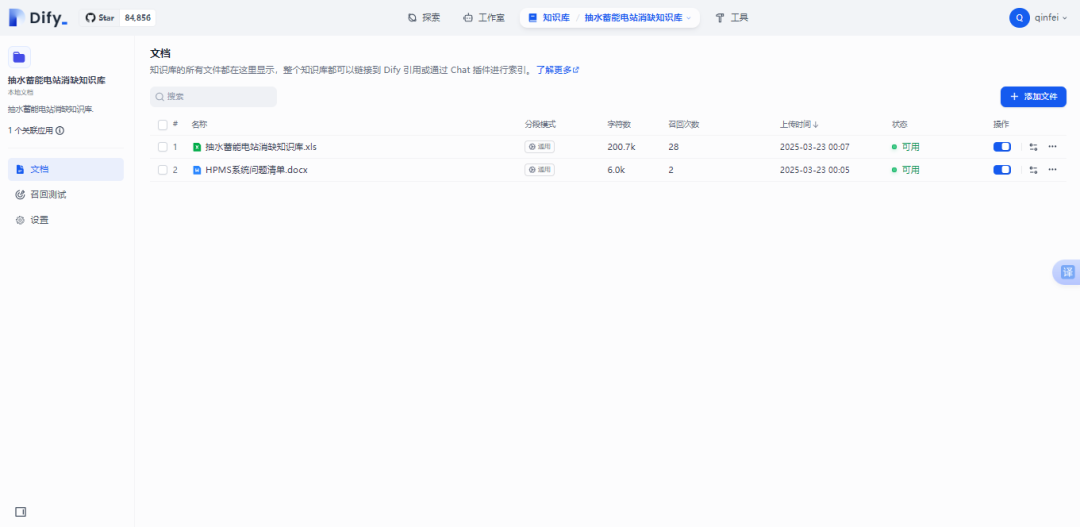
Task: Click the 添加文件 button
Action: [x=1033, y=97]
